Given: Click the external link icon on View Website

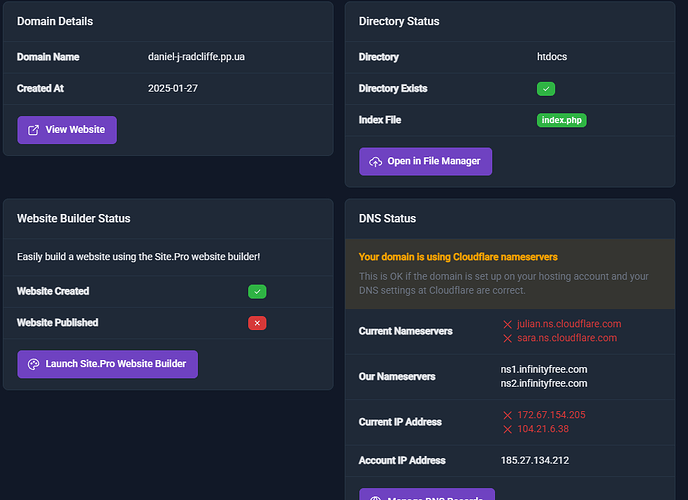Looking at the screenshot, I should (x=34, y=130).
